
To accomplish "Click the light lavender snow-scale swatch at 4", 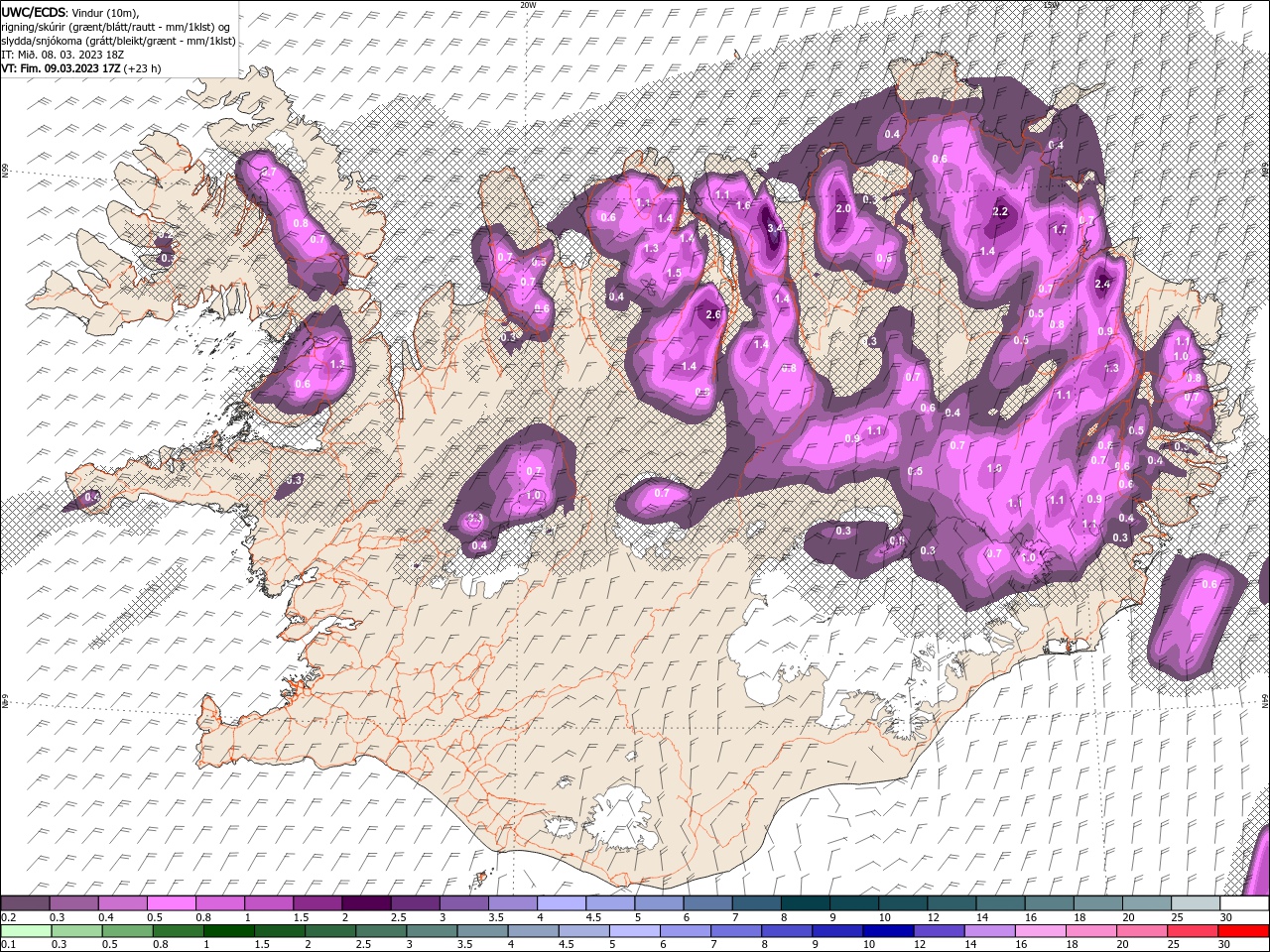I will (560, 903).
